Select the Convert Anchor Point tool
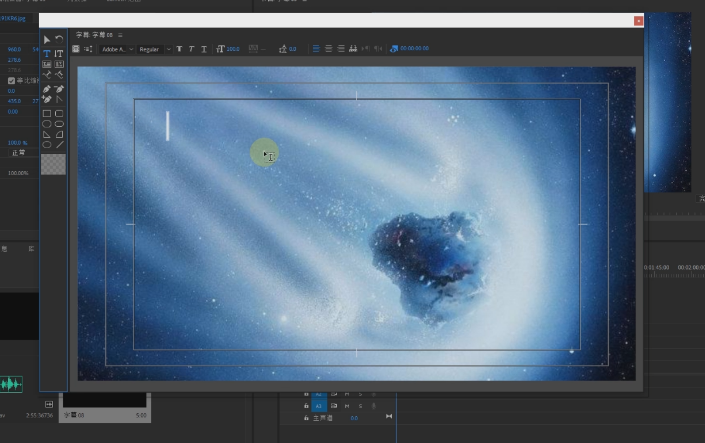 59,99
